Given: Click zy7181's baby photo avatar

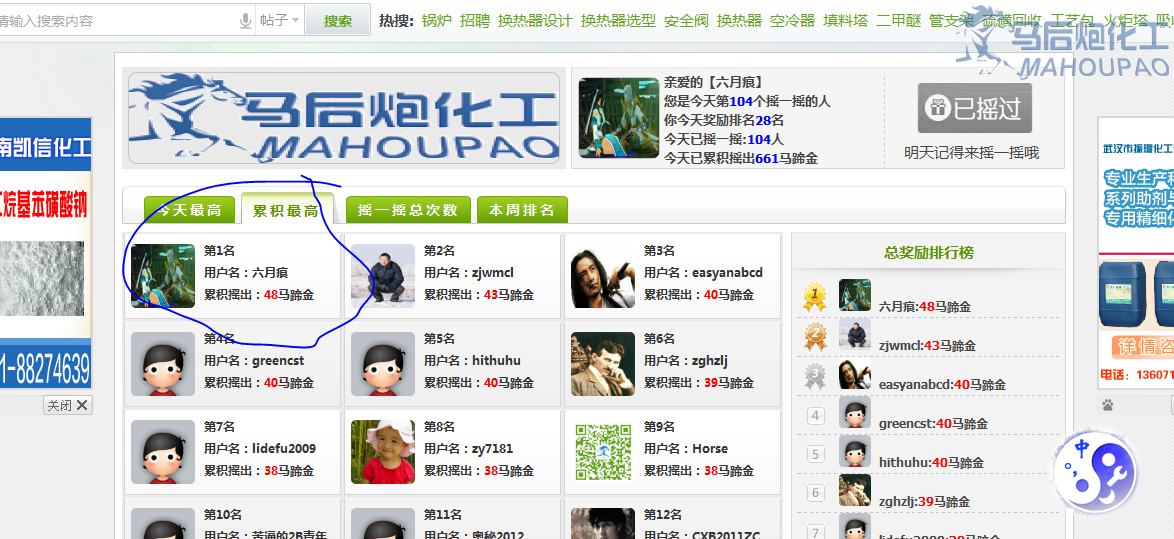Looking at the screenshot, I should click(x=383, y=452).
